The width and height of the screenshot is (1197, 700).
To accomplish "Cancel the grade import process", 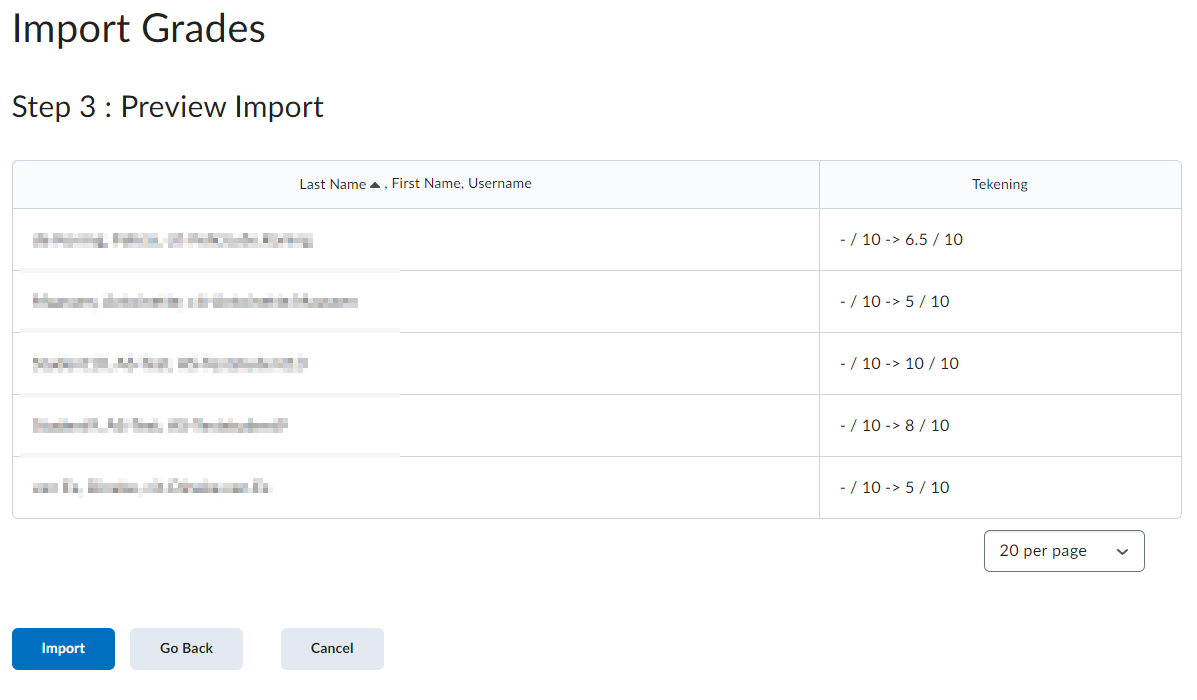I will pyautogui.click(x=331, y=648).
